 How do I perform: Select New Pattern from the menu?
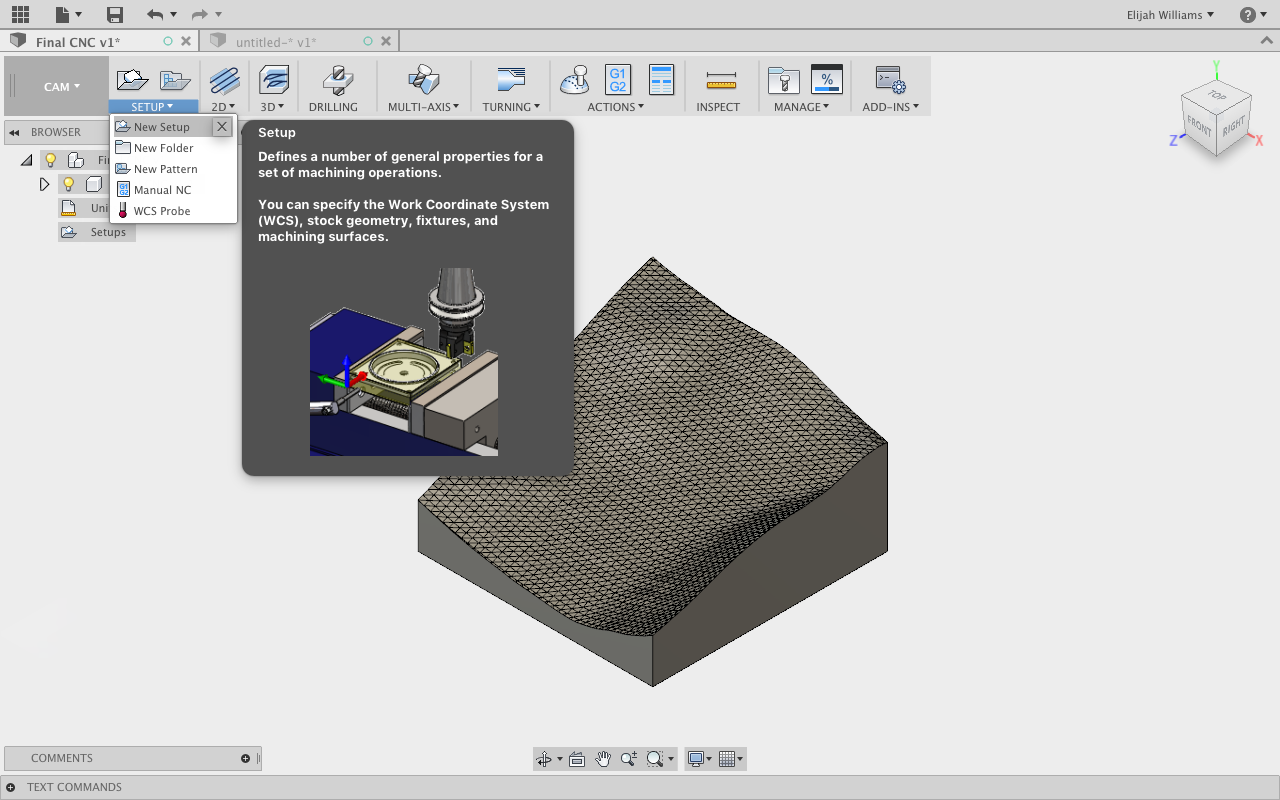(x=173, y=169)
